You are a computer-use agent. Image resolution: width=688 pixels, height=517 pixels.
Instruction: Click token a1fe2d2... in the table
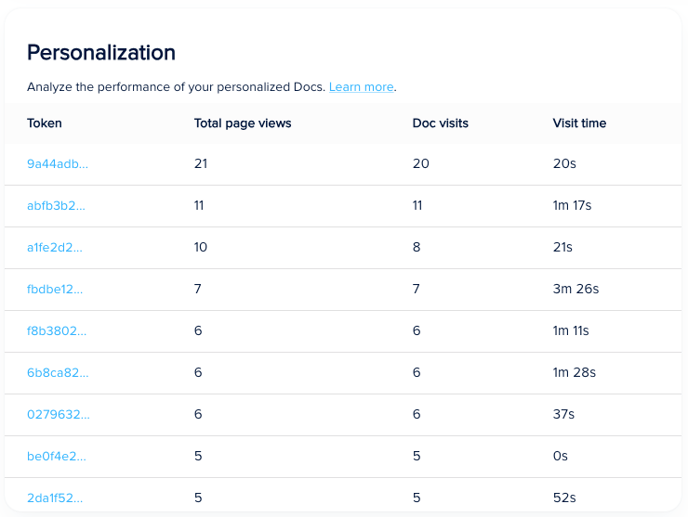tap(55, 247)
